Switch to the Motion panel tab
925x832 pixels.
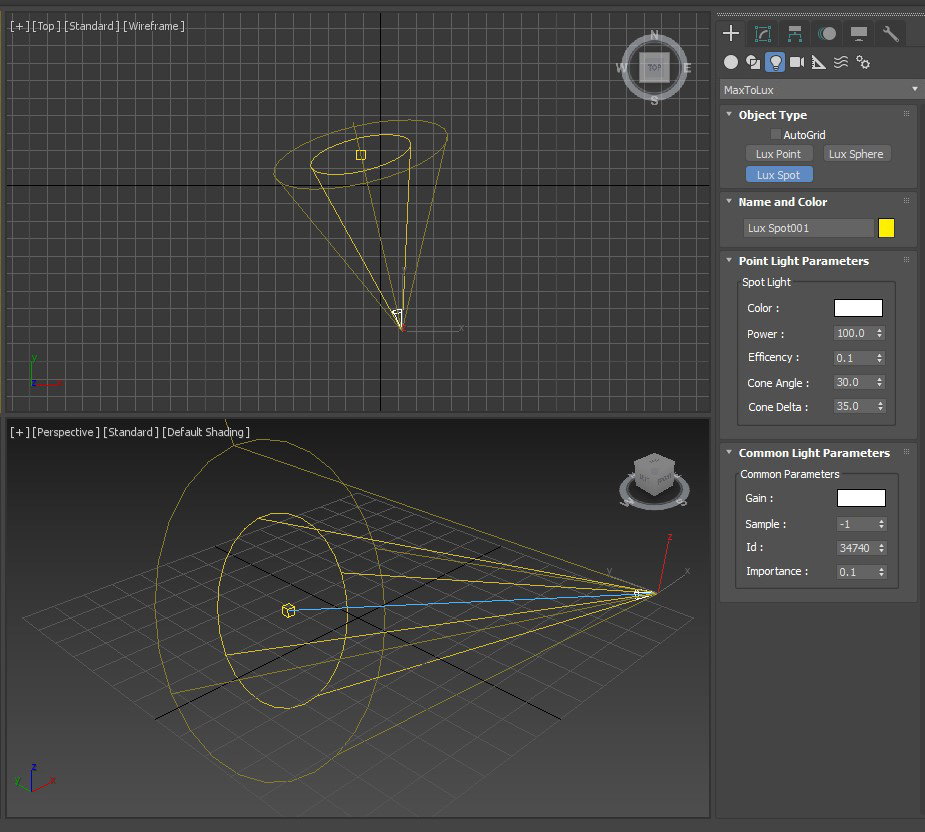pos(827,34)
